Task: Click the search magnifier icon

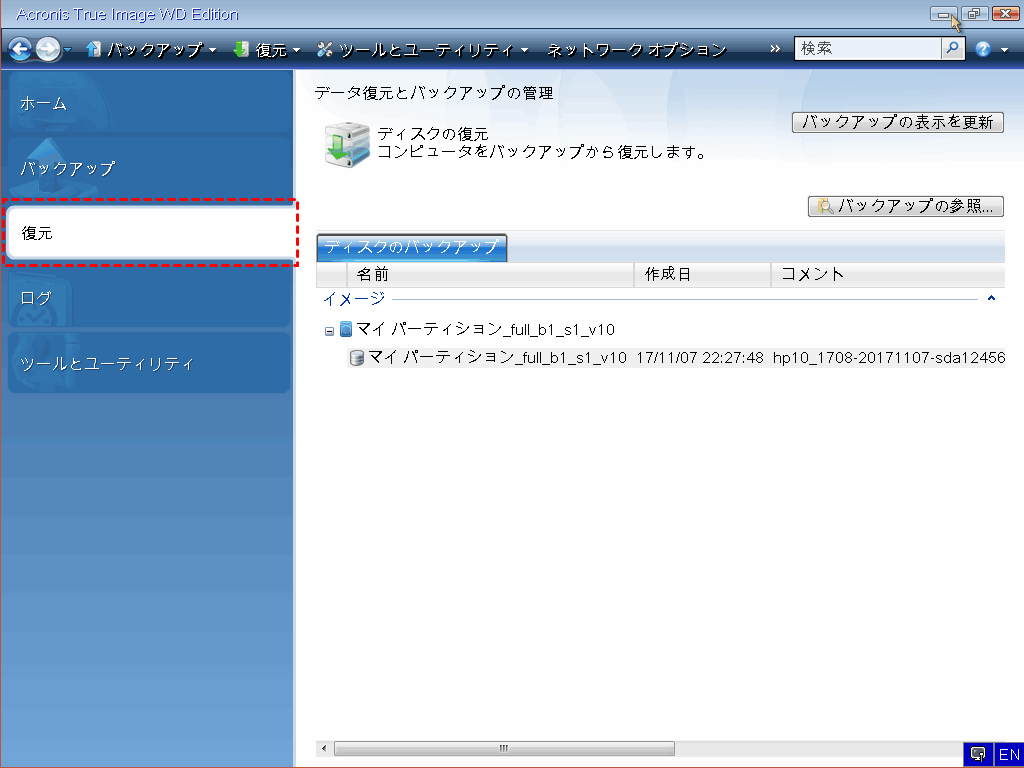Action: tap(953, 48)
